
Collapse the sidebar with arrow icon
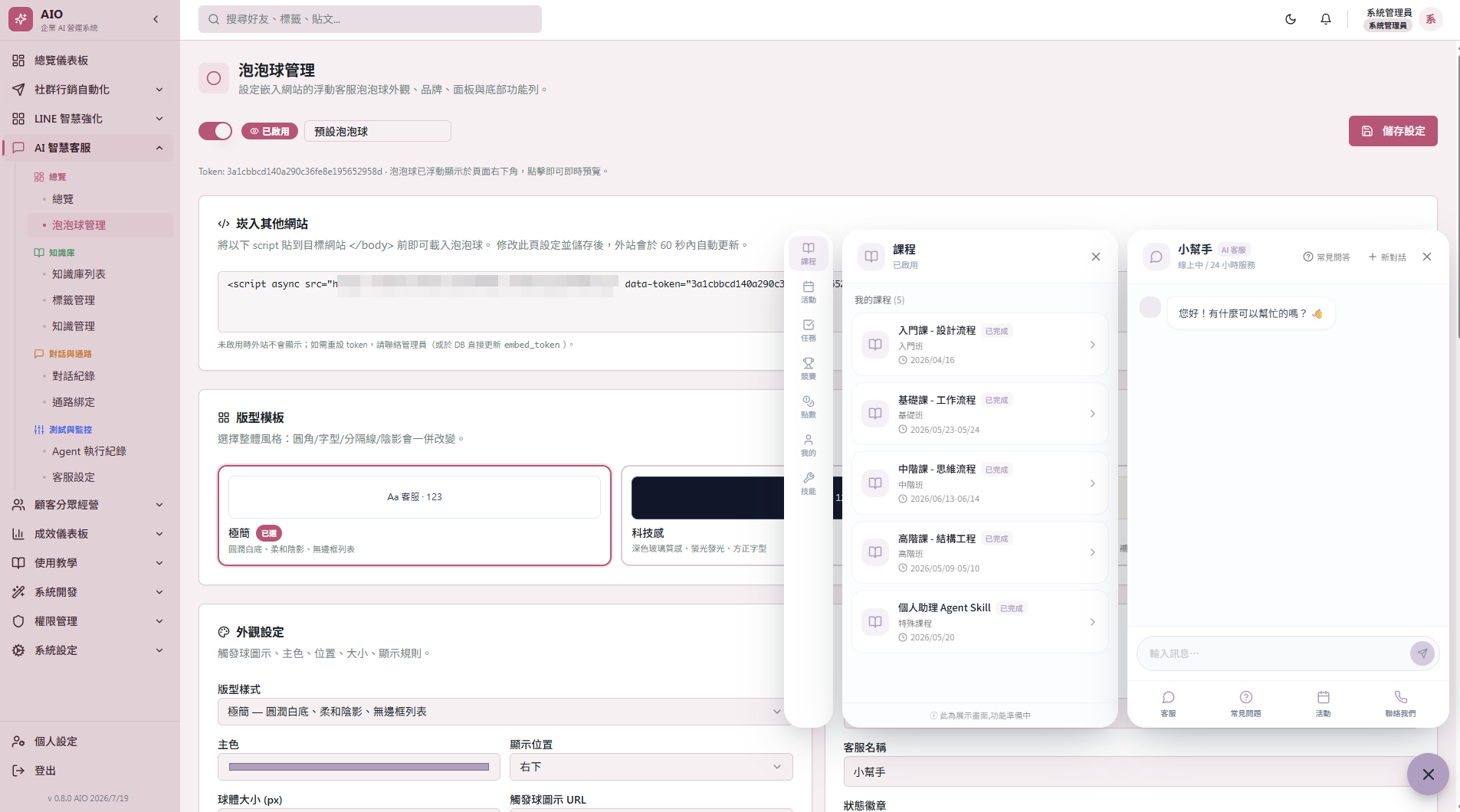click(x=156, y=19)
